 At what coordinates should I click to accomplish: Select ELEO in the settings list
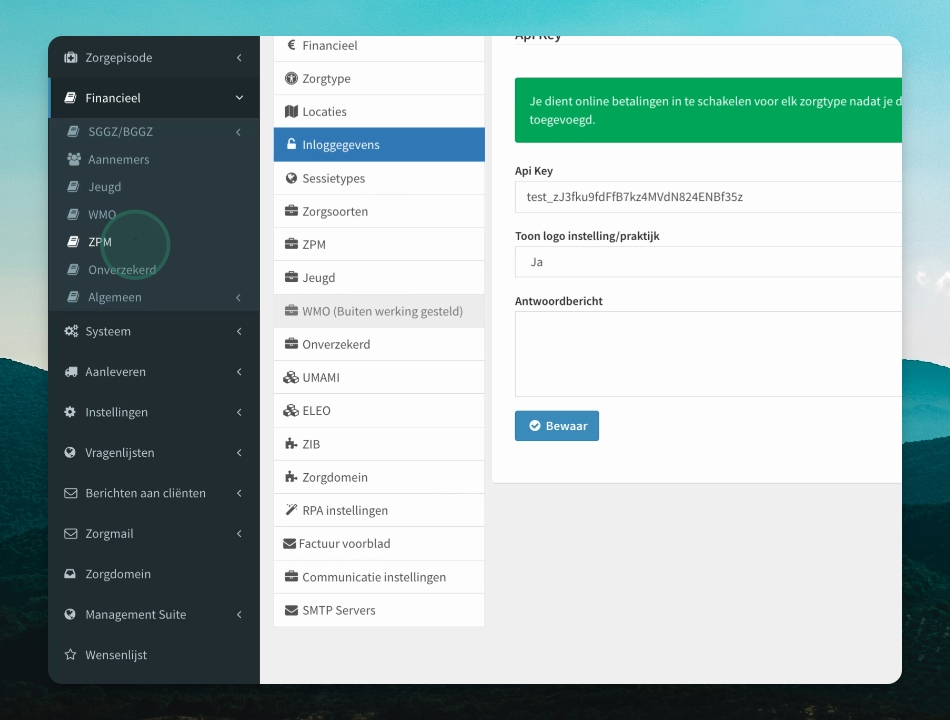coord(379,410)
